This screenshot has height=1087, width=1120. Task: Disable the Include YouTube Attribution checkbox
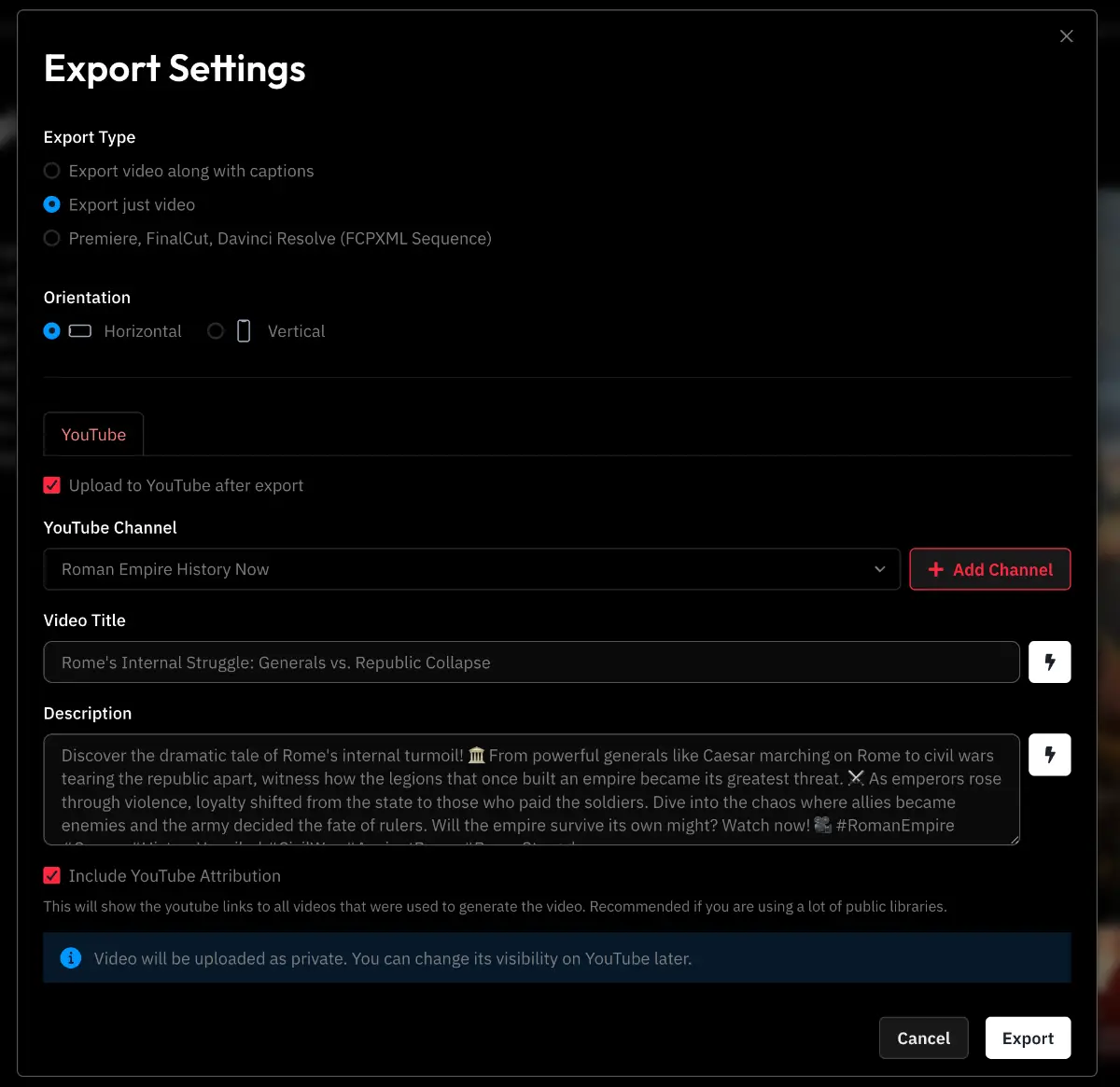(x=52, y=875)
